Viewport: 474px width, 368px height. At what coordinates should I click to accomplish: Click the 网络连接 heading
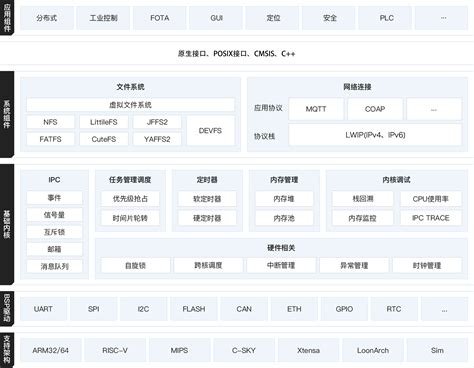[357, 87]
